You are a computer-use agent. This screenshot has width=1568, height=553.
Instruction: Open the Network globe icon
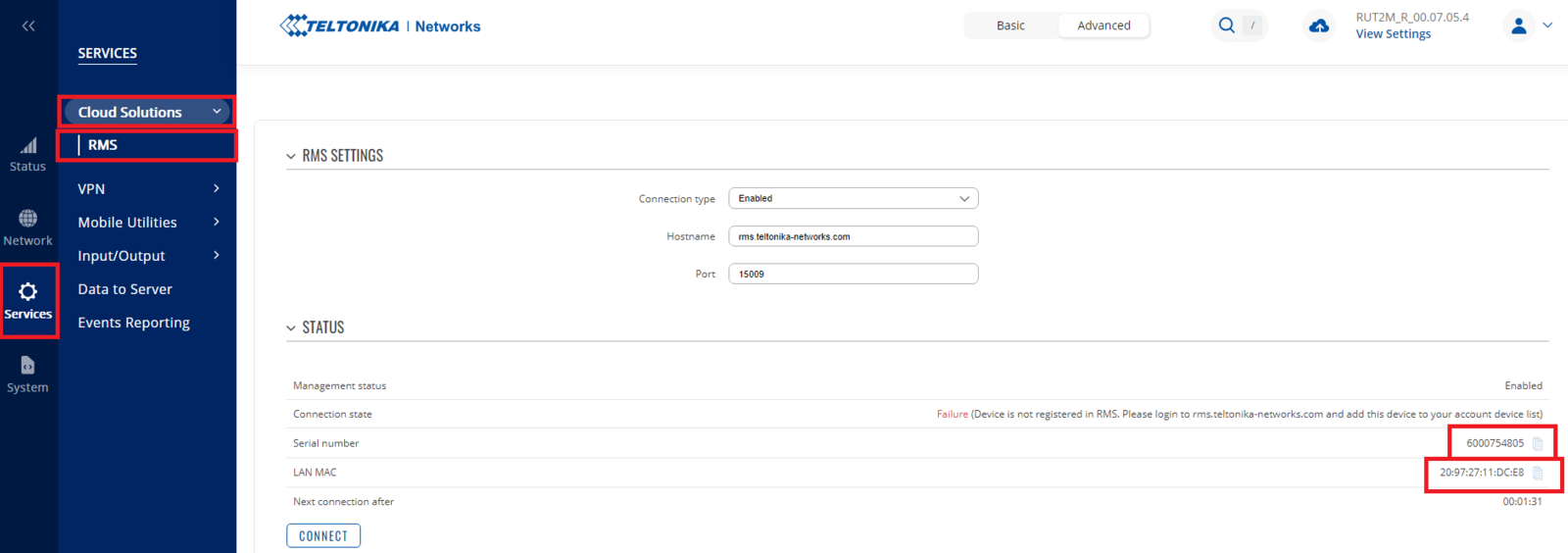pos(28,219)
